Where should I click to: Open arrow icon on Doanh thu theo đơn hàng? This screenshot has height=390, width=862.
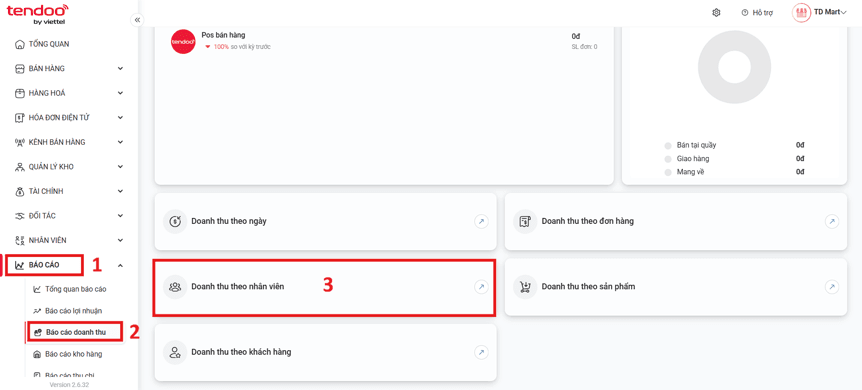click(832, 222)
